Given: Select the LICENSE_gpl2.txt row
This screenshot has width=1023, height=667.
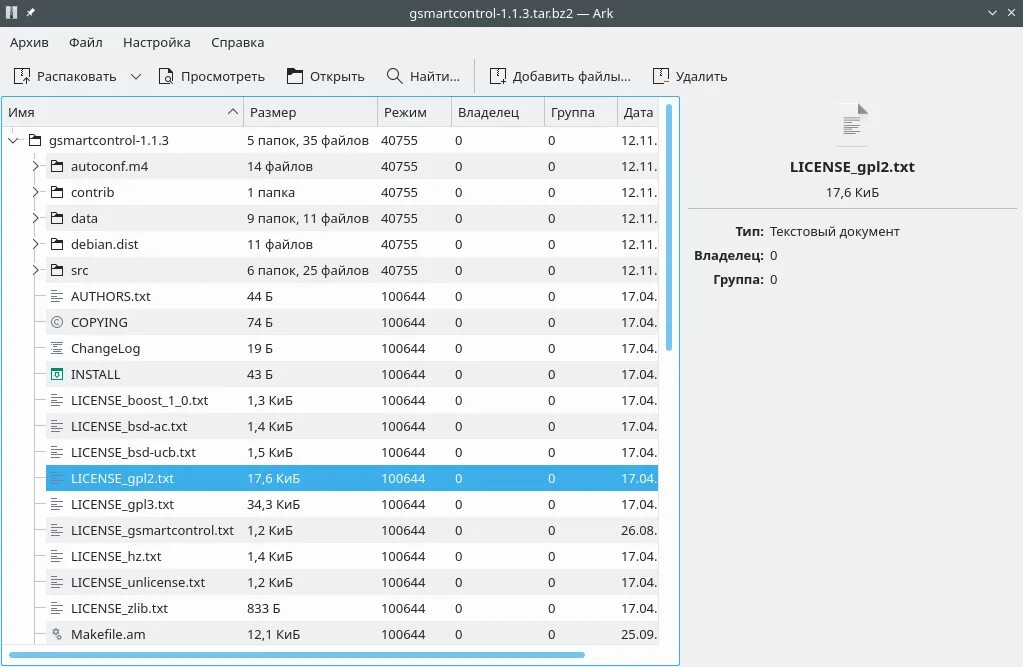Looking at the screenshot, I should [x=352, y=478].
